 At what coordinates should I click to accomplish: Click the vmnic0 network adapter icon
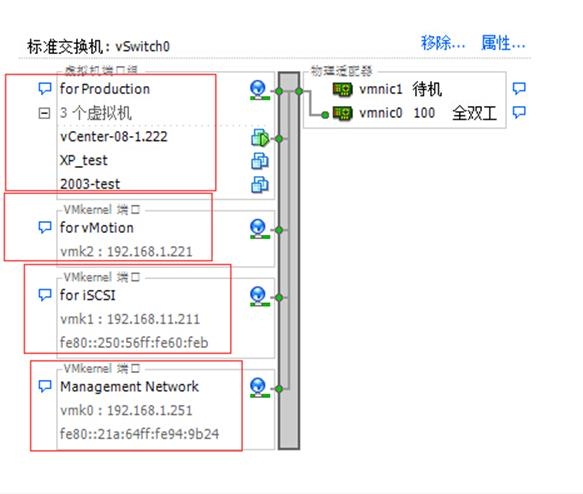(x=342, y=113)
